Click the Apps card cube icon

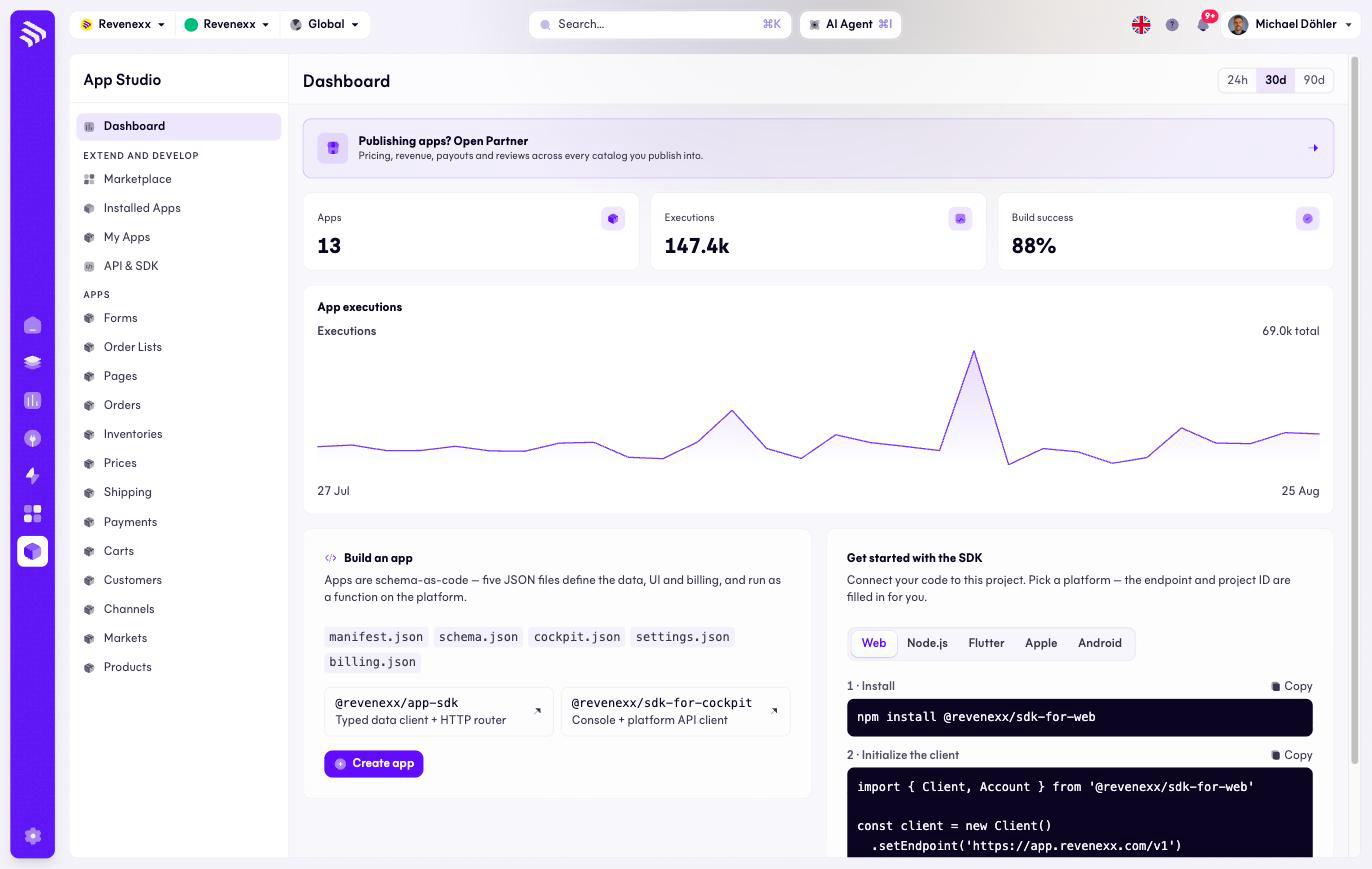[x=613, y=219]
